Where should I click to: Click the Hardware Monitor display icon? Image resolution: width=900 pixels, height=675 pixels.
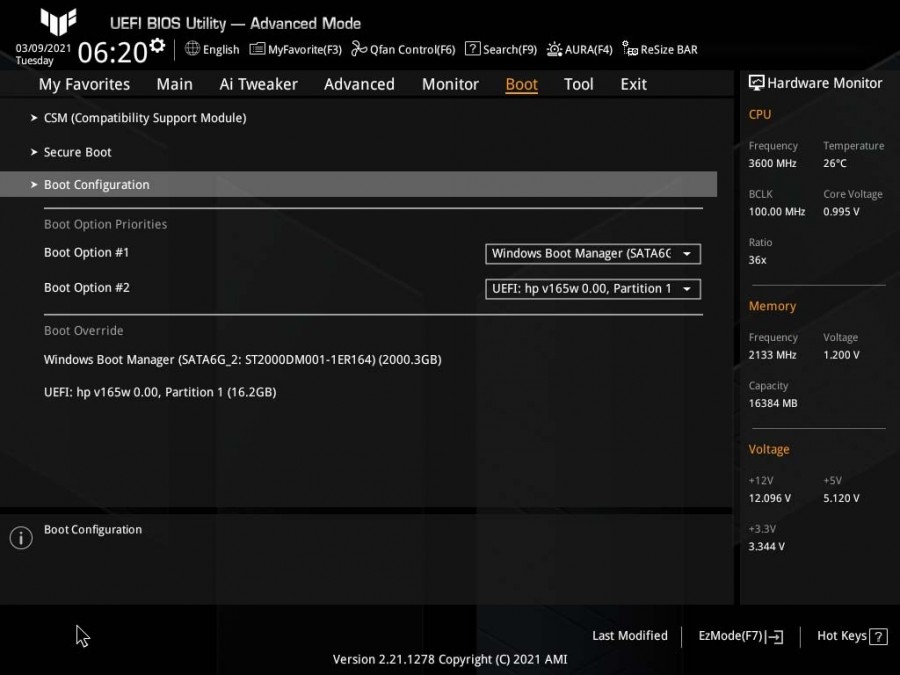pyautogui.click(x=757, y=83)
